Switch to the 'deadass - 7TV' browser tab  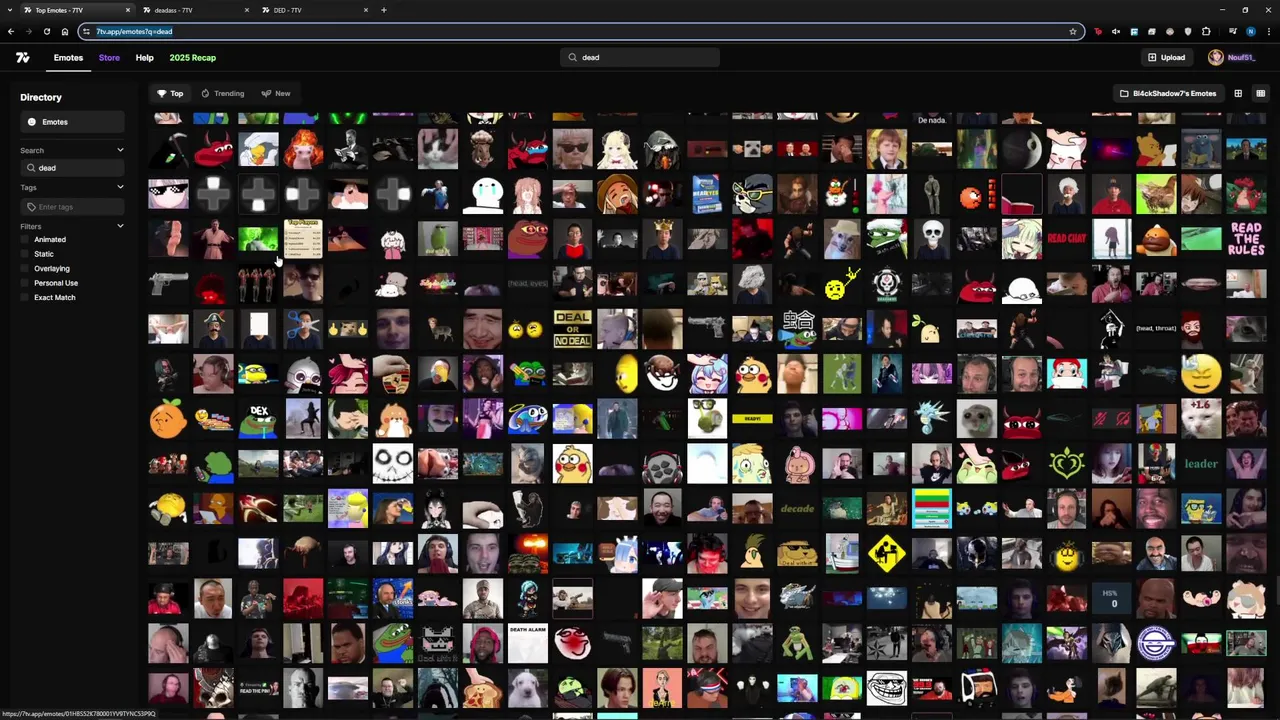[195, 10]
